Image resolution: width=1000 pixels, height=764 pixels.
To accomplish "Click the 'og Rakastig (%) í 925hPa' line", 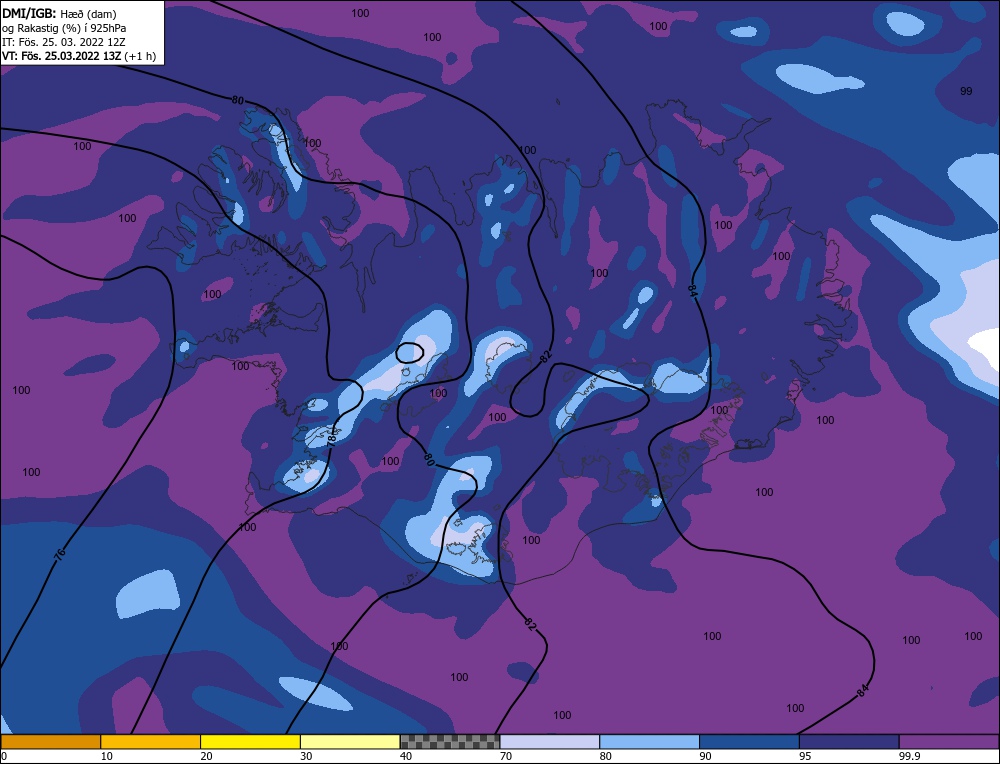I will [x=64, y=28].
